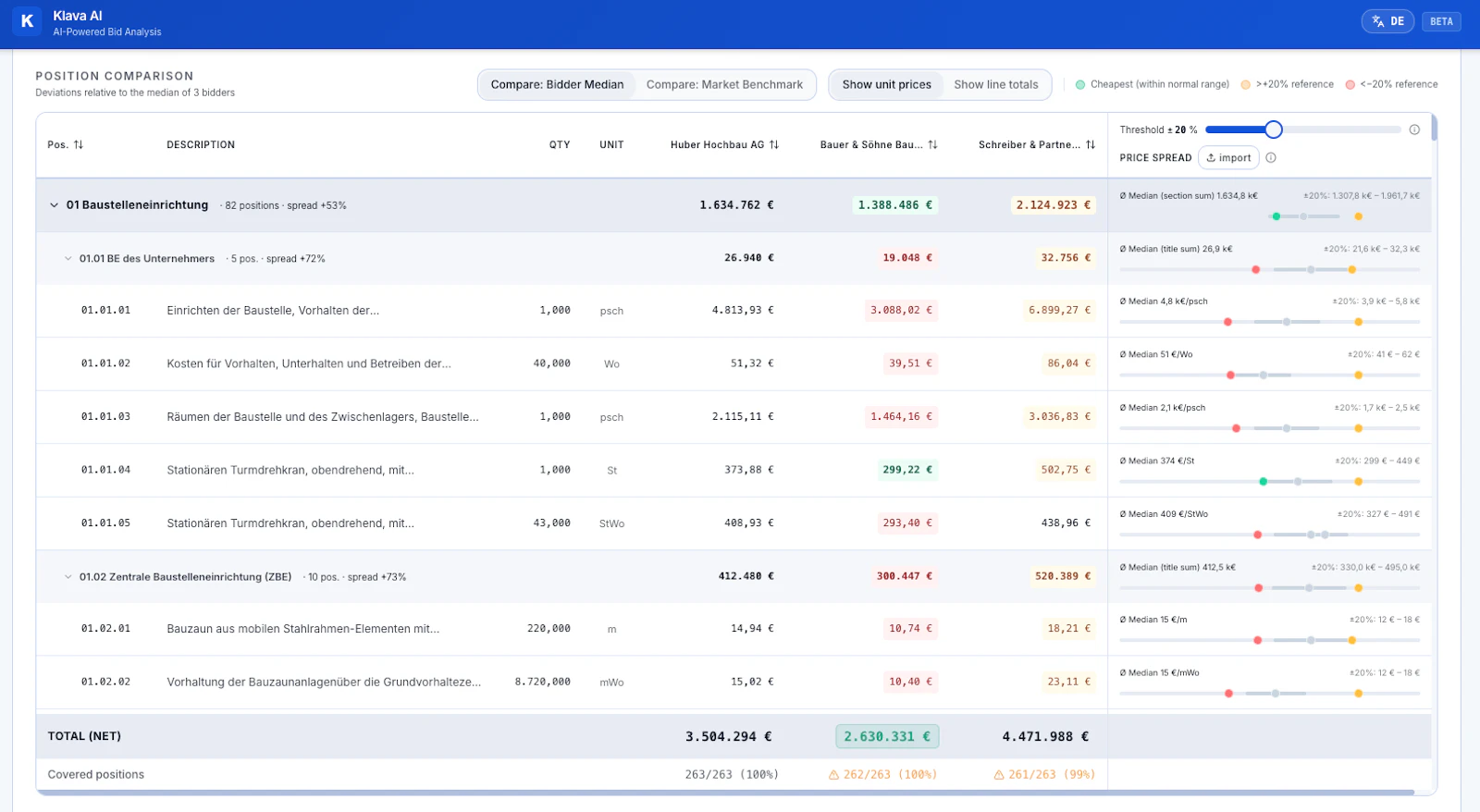Collapse 01.01 BE des Unternehmers group
Image resolution: width=1480 pixels, height=812 pixels.
pos(68,259)
